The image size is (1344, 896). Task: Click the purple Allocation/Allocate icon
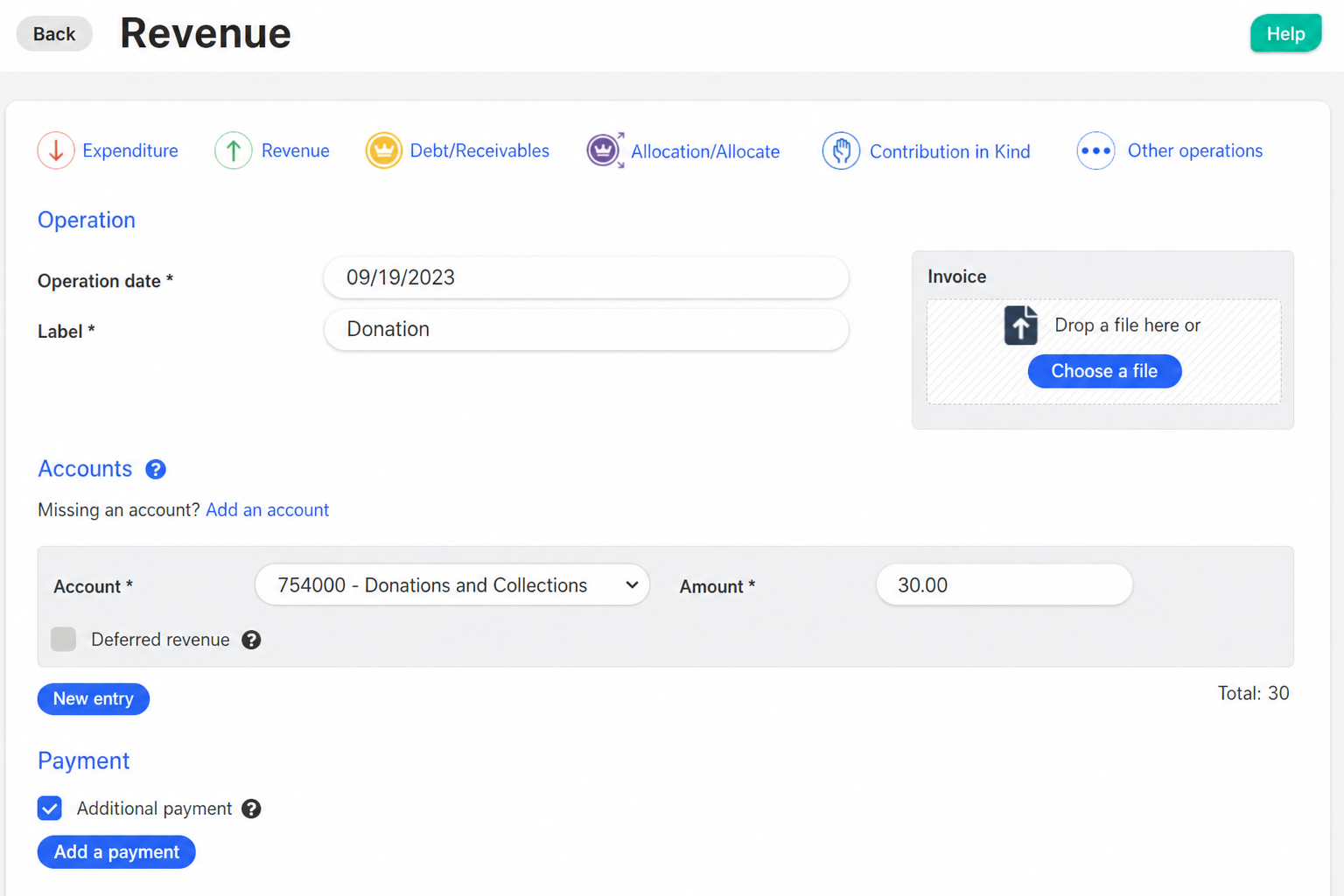pos(605,150)
